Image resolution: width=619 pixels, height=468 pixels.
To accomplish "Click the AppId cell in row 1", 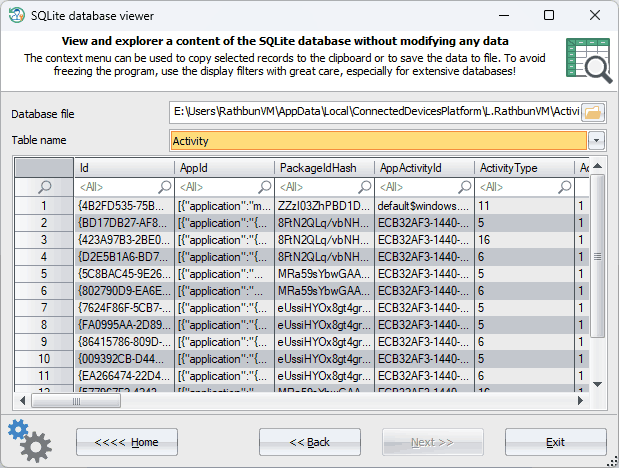I will tap(224, 206).
